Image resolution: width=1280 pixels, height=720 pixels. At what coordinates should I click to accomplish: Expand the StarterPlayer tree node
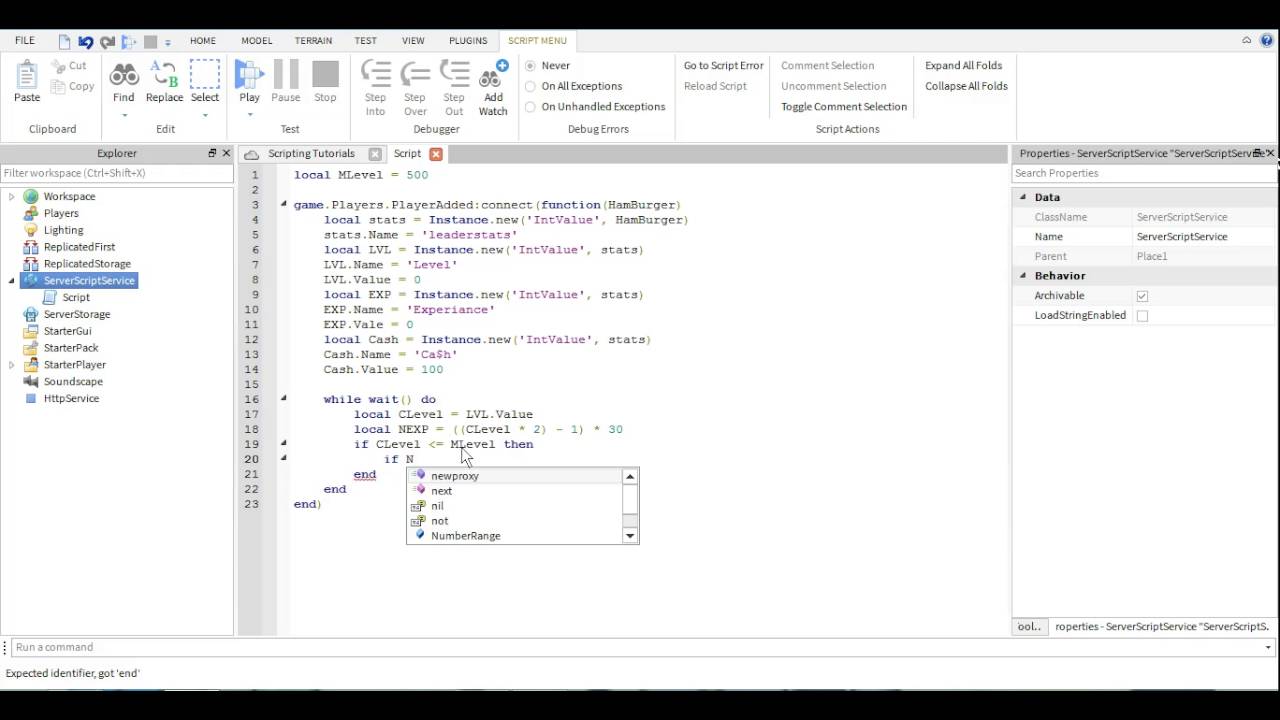[x=12, y=365]
